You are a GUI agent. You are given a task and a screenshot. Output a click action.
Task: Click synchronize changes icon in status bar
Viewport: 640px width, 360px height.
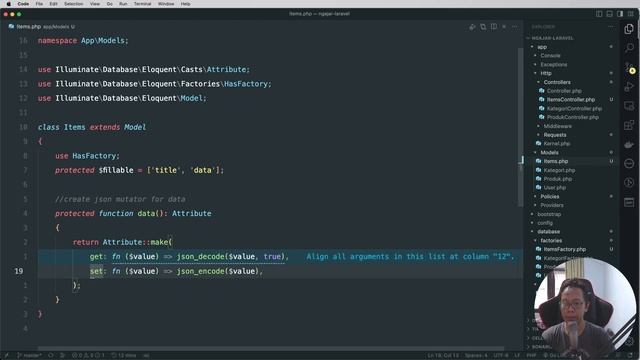click(x=51, y=356)
